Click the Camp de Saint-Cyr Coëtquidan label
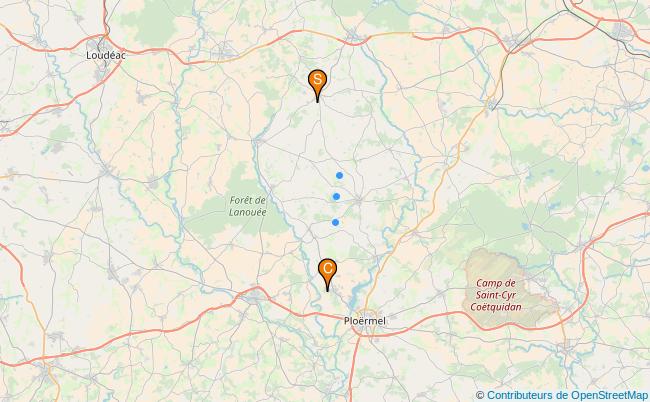The height and width of the screenshot is (402, 650). point(496,295)
